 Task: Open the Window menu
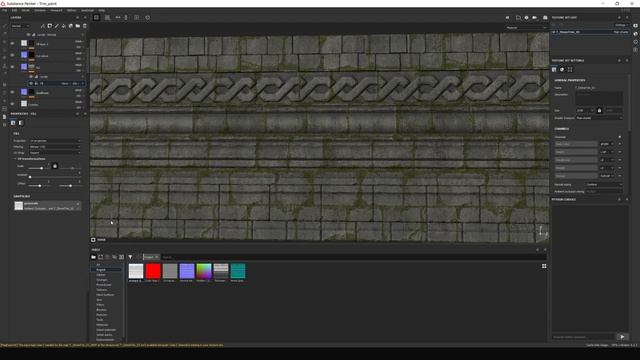(40, 10)
